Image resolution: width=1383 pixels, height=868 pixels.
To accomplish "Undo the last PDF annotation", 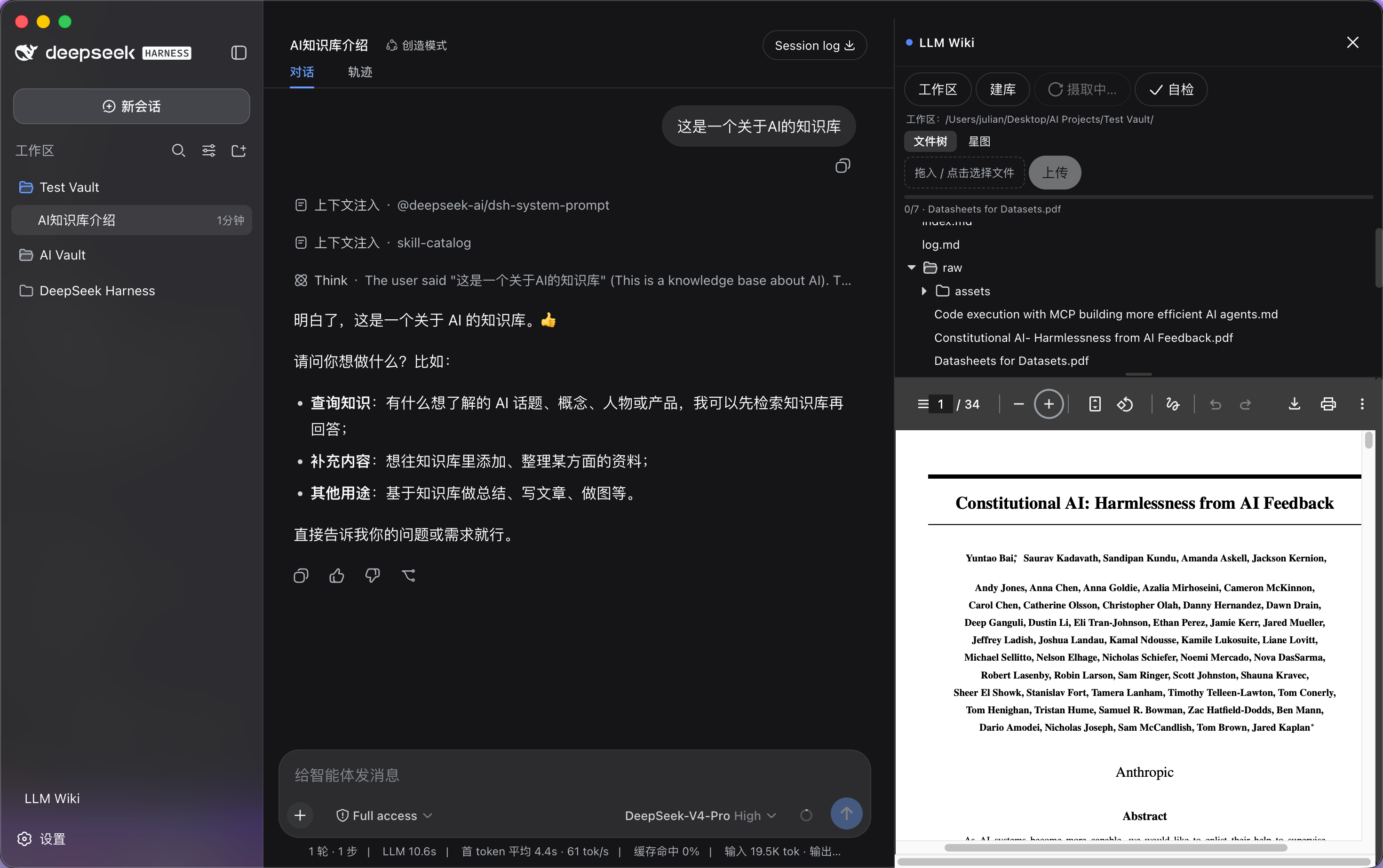I will click(x=1215, y=404).
